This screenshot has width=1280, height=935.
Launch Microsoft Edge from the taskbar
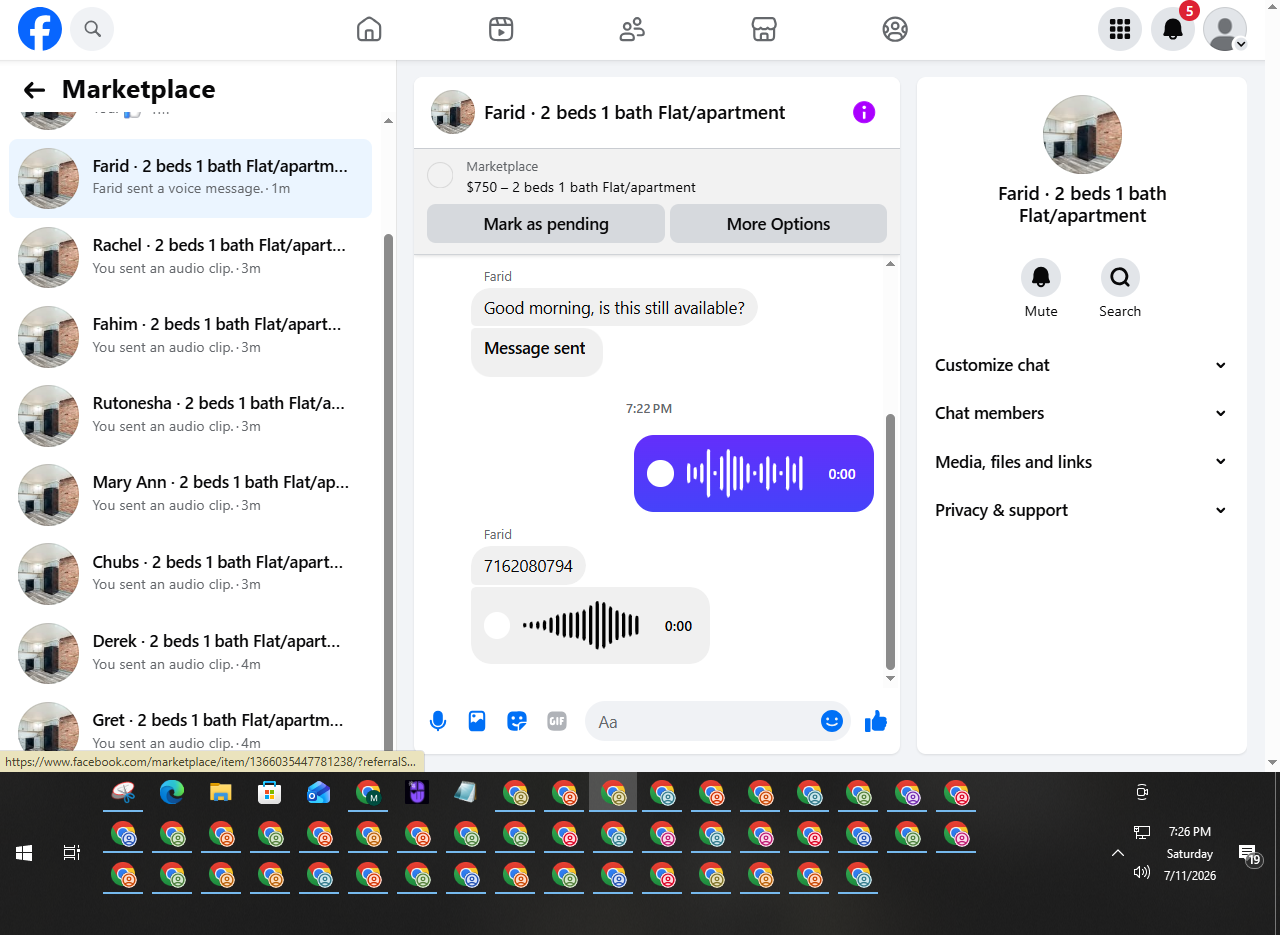172,793
